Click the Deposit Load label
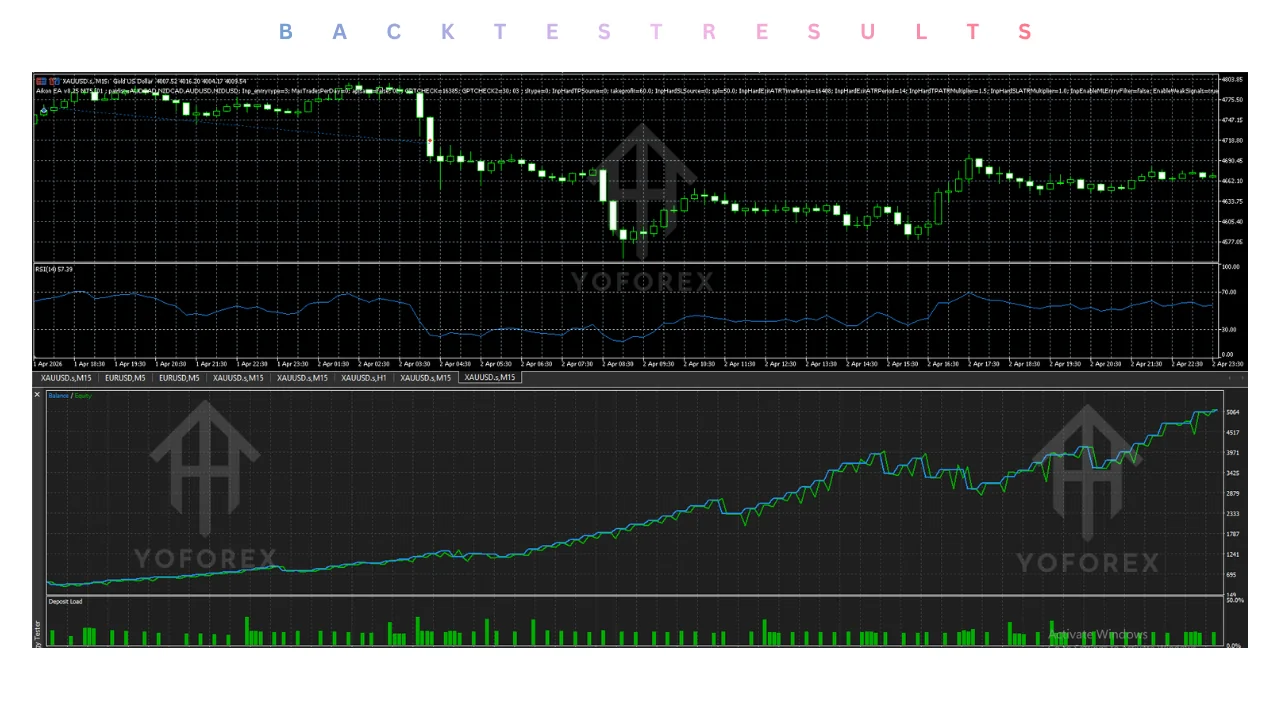 click(x=66, y=602)
